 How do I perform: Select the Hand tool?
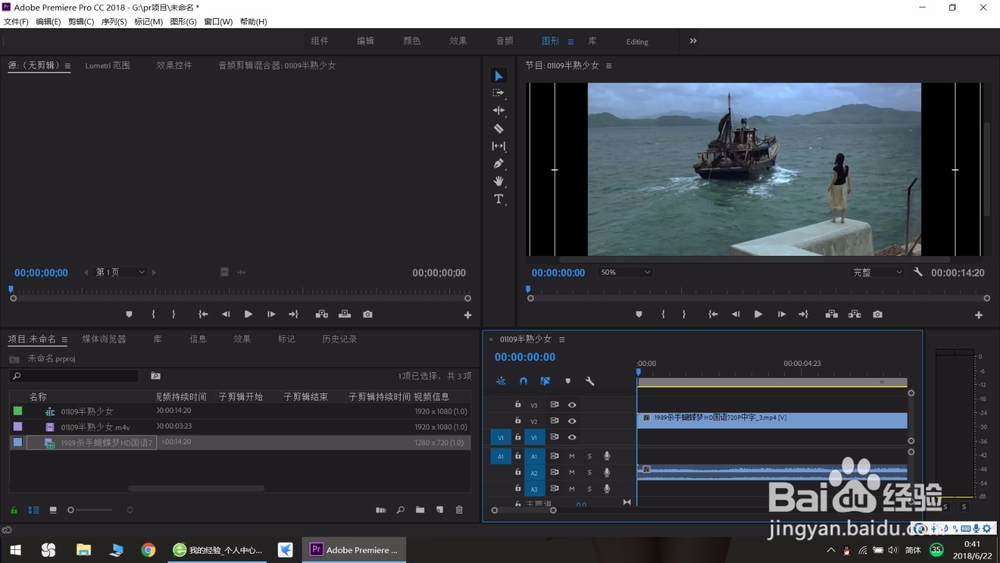coord(499,181)
